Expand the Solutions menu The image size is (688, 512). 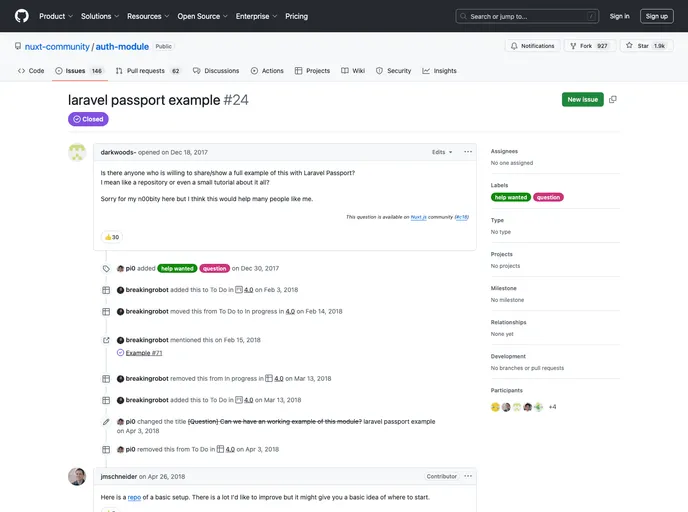100,16
